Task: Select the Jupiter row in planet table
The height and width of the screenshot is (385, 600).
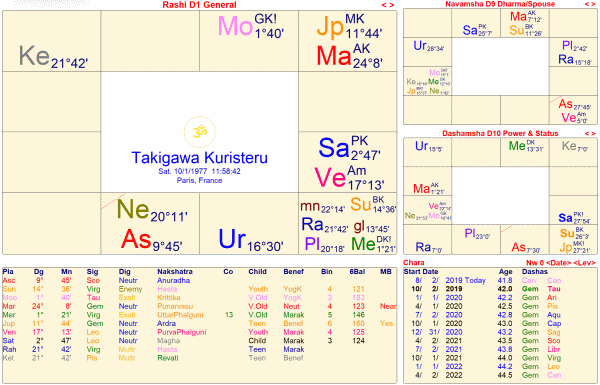Action: (199, 323)
